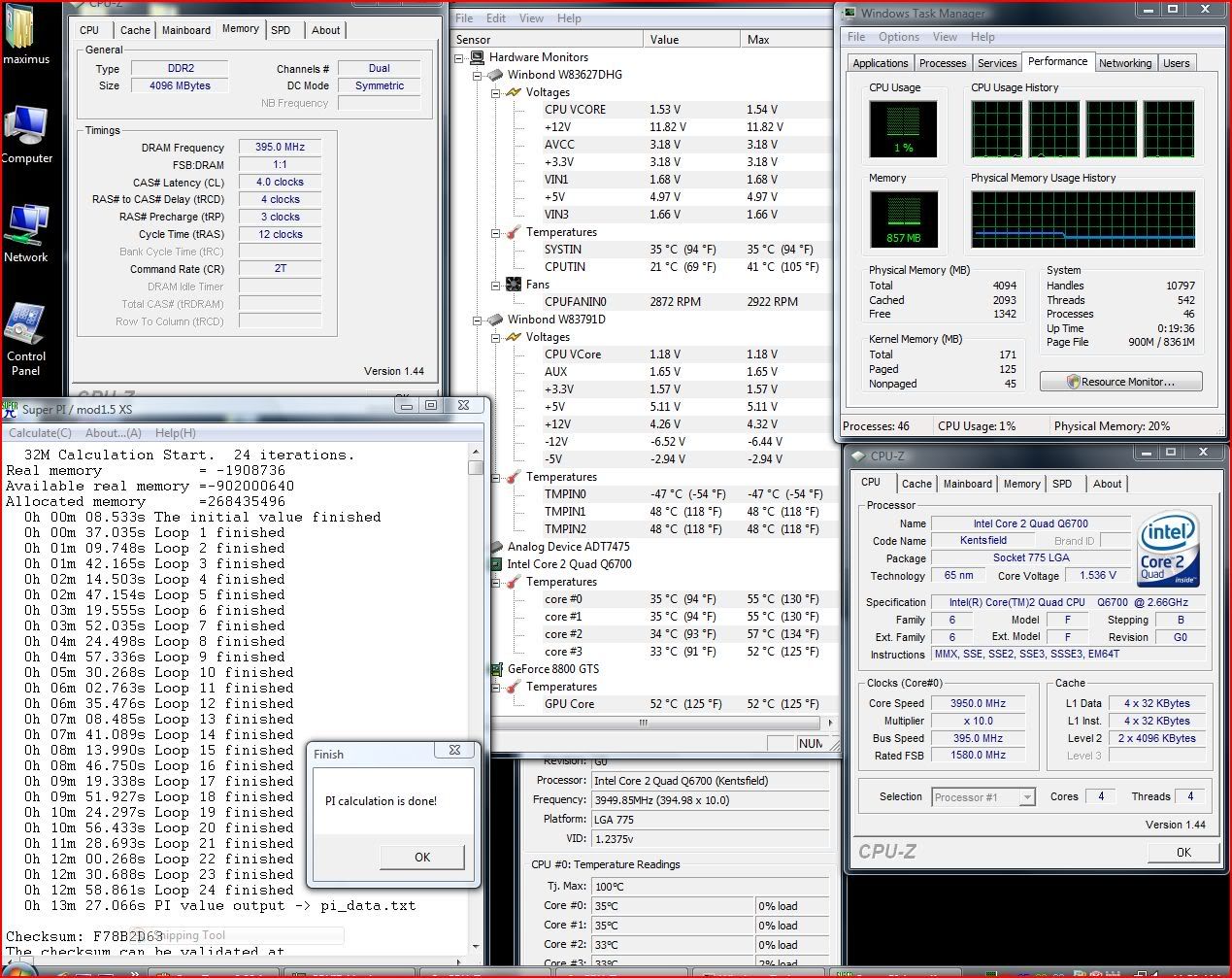Click the title bar icon of the CPU-Z processor window
This screenshot has width=1232, height=978.
coord(857,455)
